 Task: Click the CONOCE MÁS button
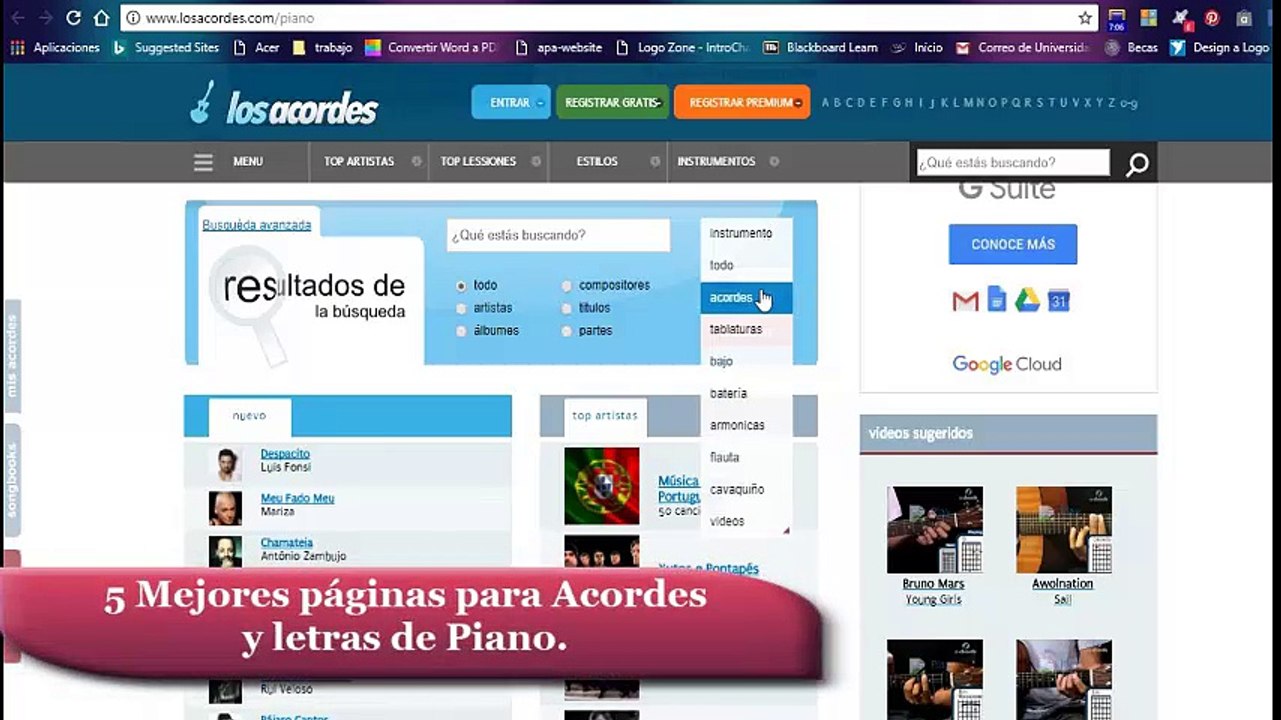coord(1013,244)
